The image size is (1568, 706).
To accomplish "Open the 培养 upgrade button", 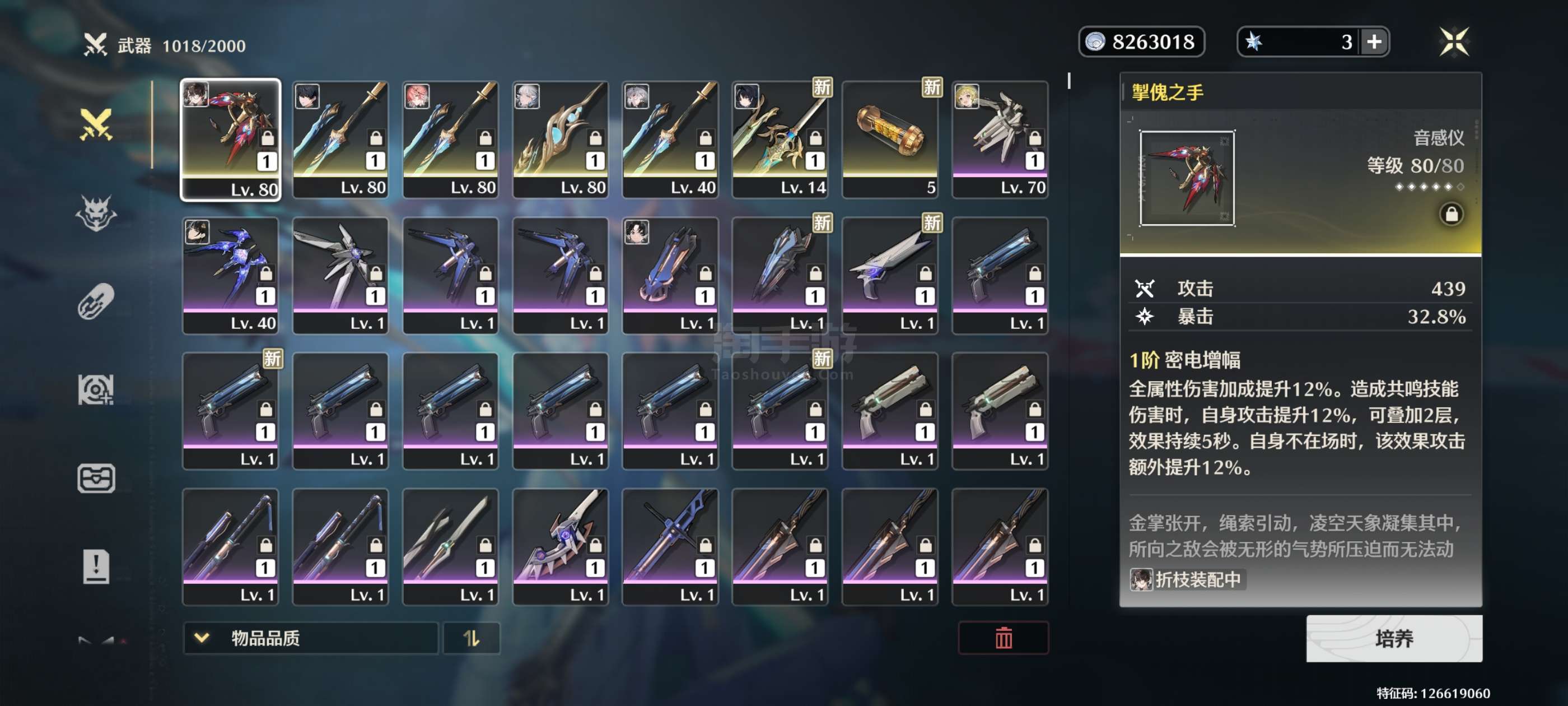I will (1394, 638).
